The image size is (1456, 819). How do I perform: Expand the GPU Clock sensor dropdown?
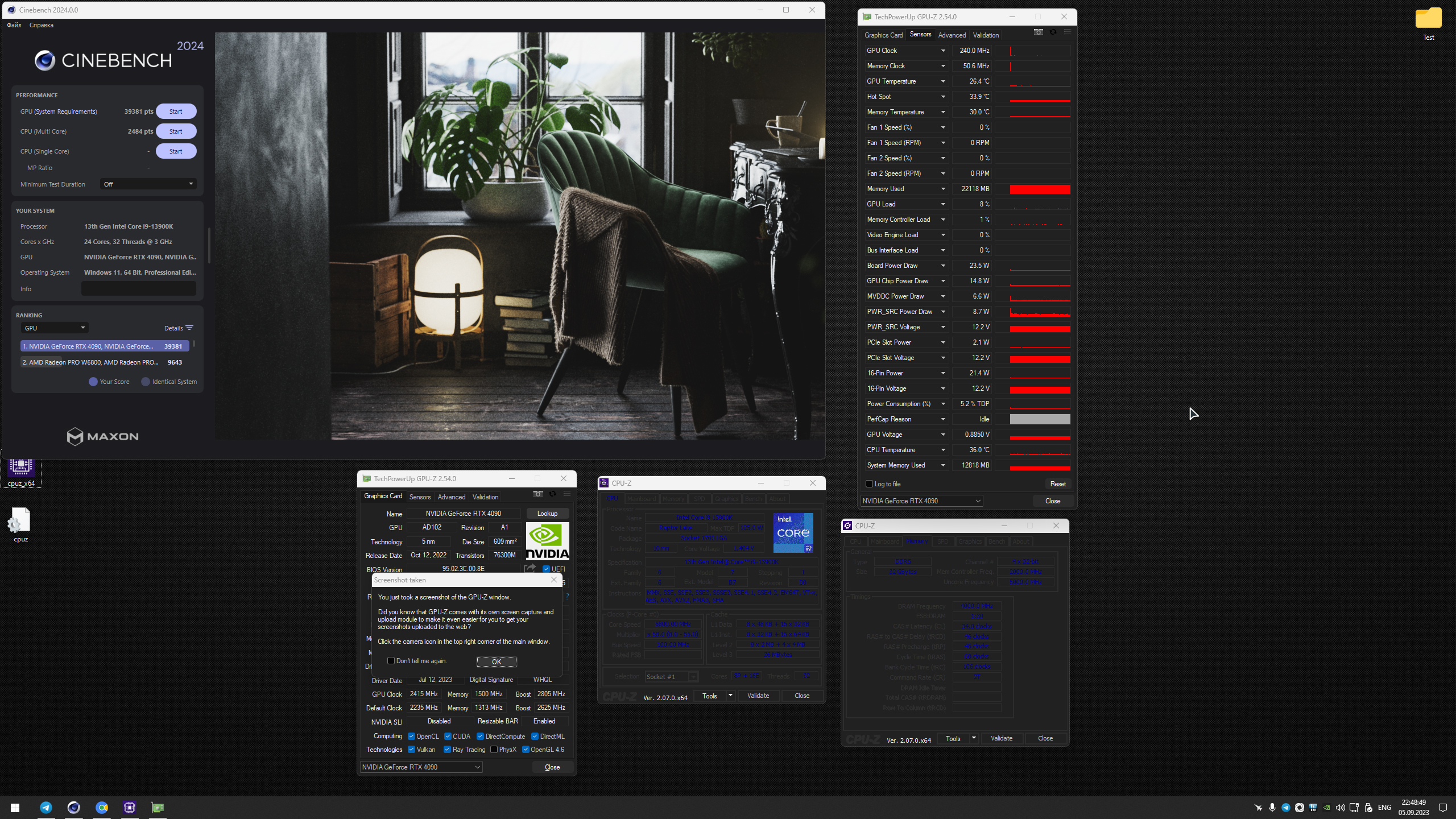(x=942, y=51)
